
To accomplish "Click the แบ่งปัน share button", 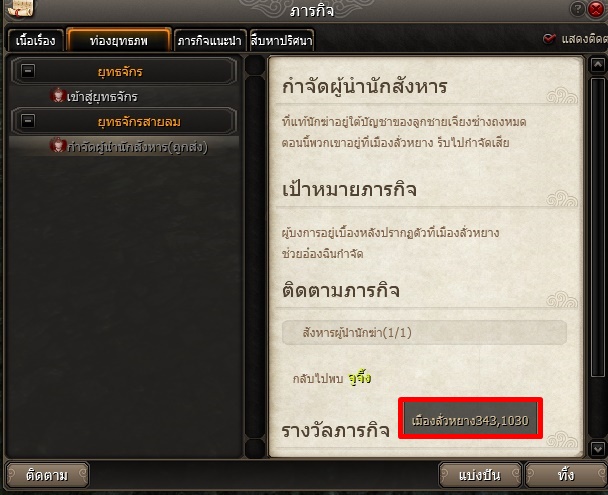I will [480, 475].
